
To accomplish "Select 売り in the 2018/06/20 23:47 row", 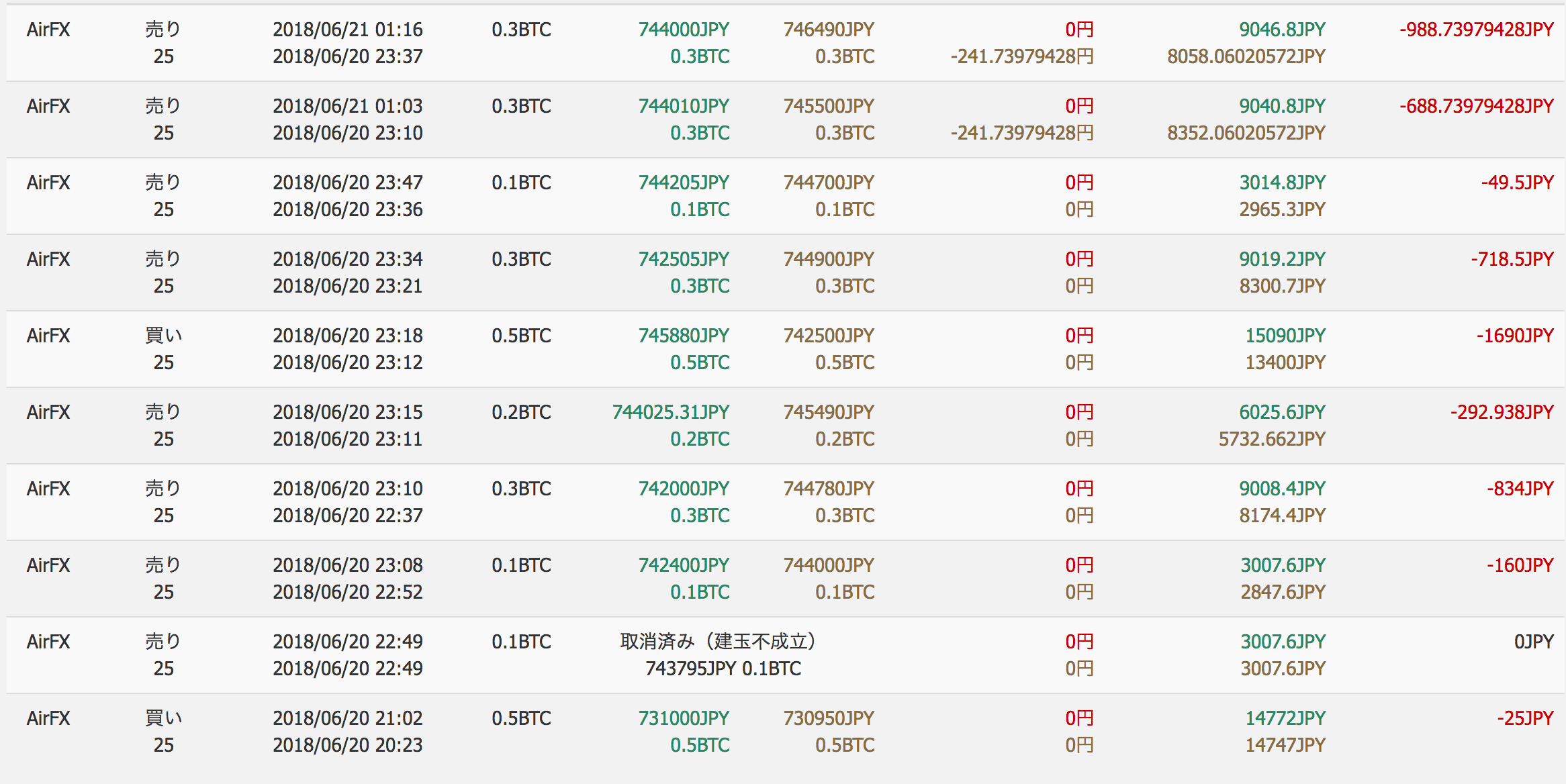I will pos(163,183).
